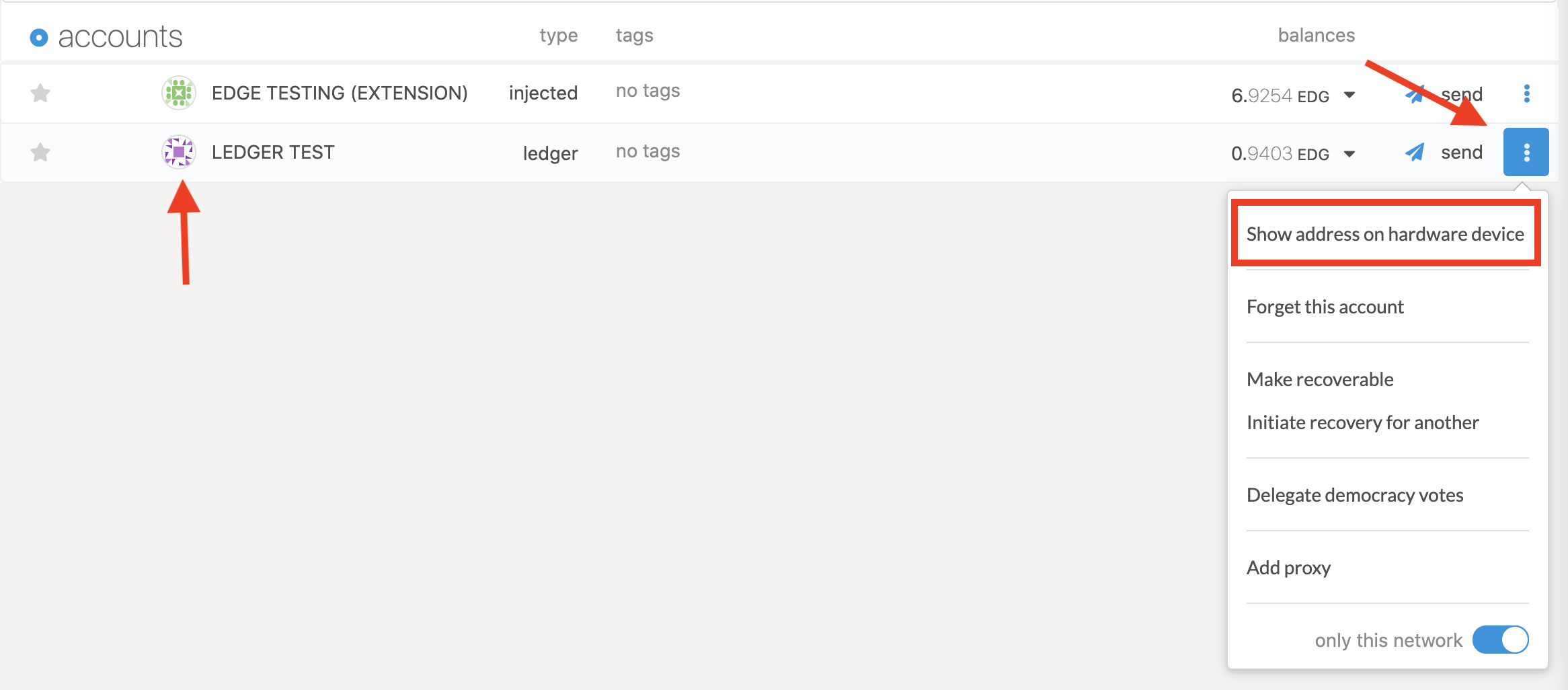
Task: Click send button for EDGE TESTING account
Action: (x=1460, y=94)
